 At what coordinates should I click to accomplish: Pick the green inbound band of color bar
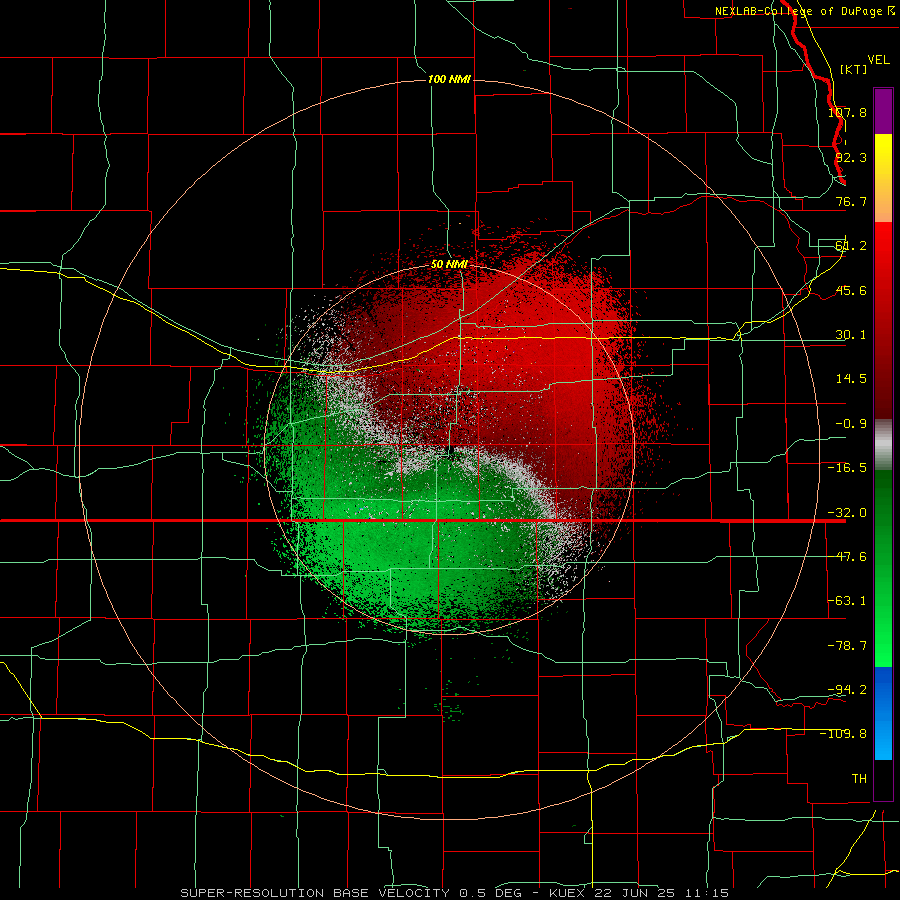(883, 568)
